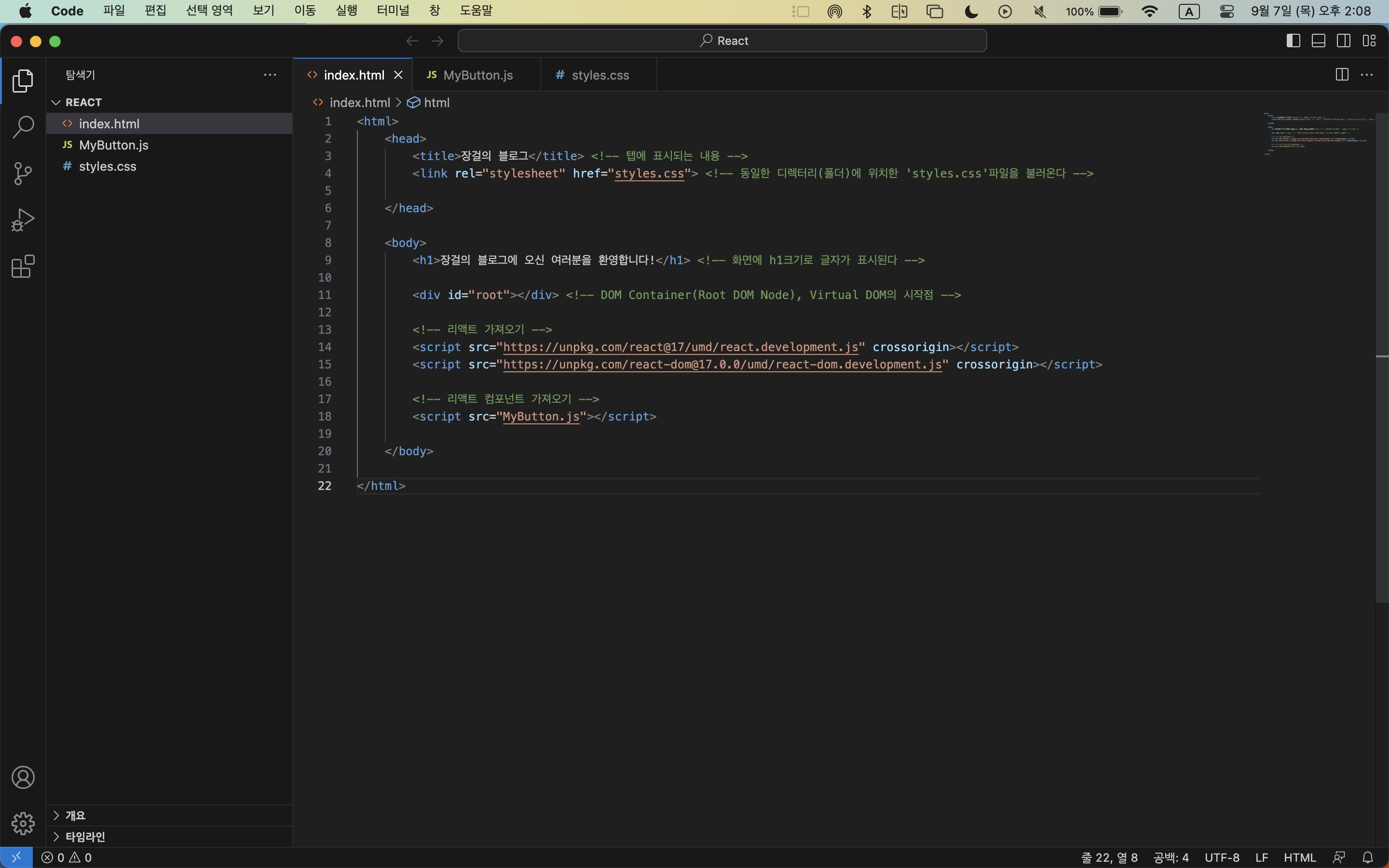Image resolution: width=1389 pixels, height=868 pixels.
Task: Switch to the MyButton.js tab
Action: click(477, 75)
